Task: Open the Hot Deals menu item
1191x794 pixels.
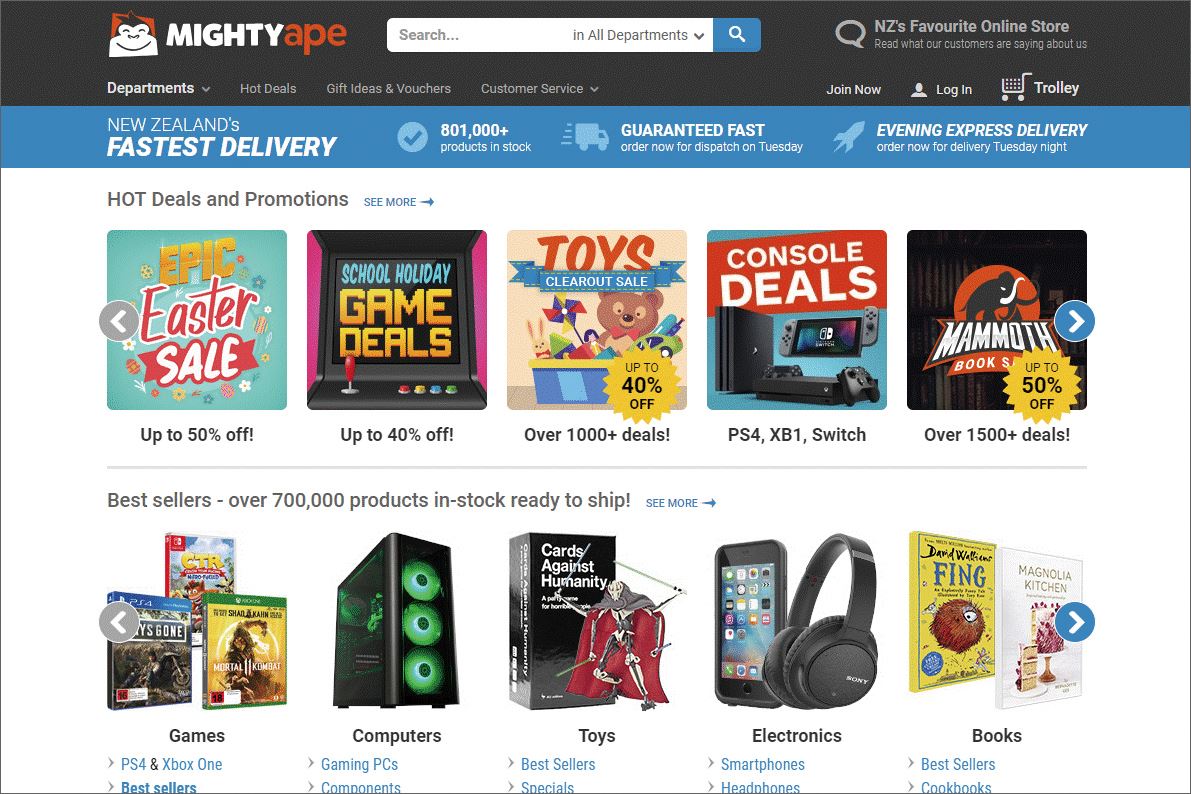Action: [x=268, y=89]
